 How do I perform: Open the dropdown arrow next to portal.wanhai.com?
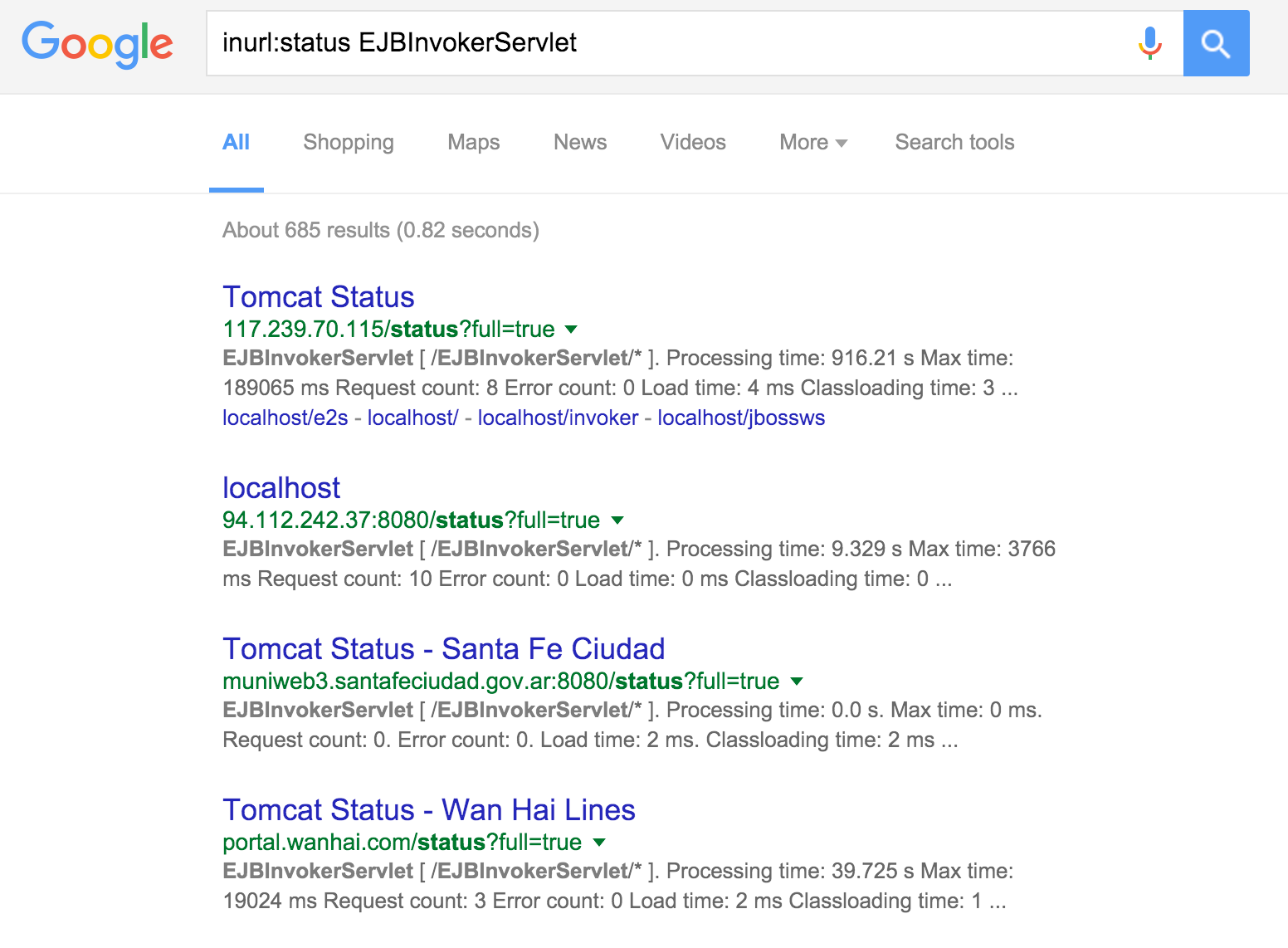click(598, 842)
